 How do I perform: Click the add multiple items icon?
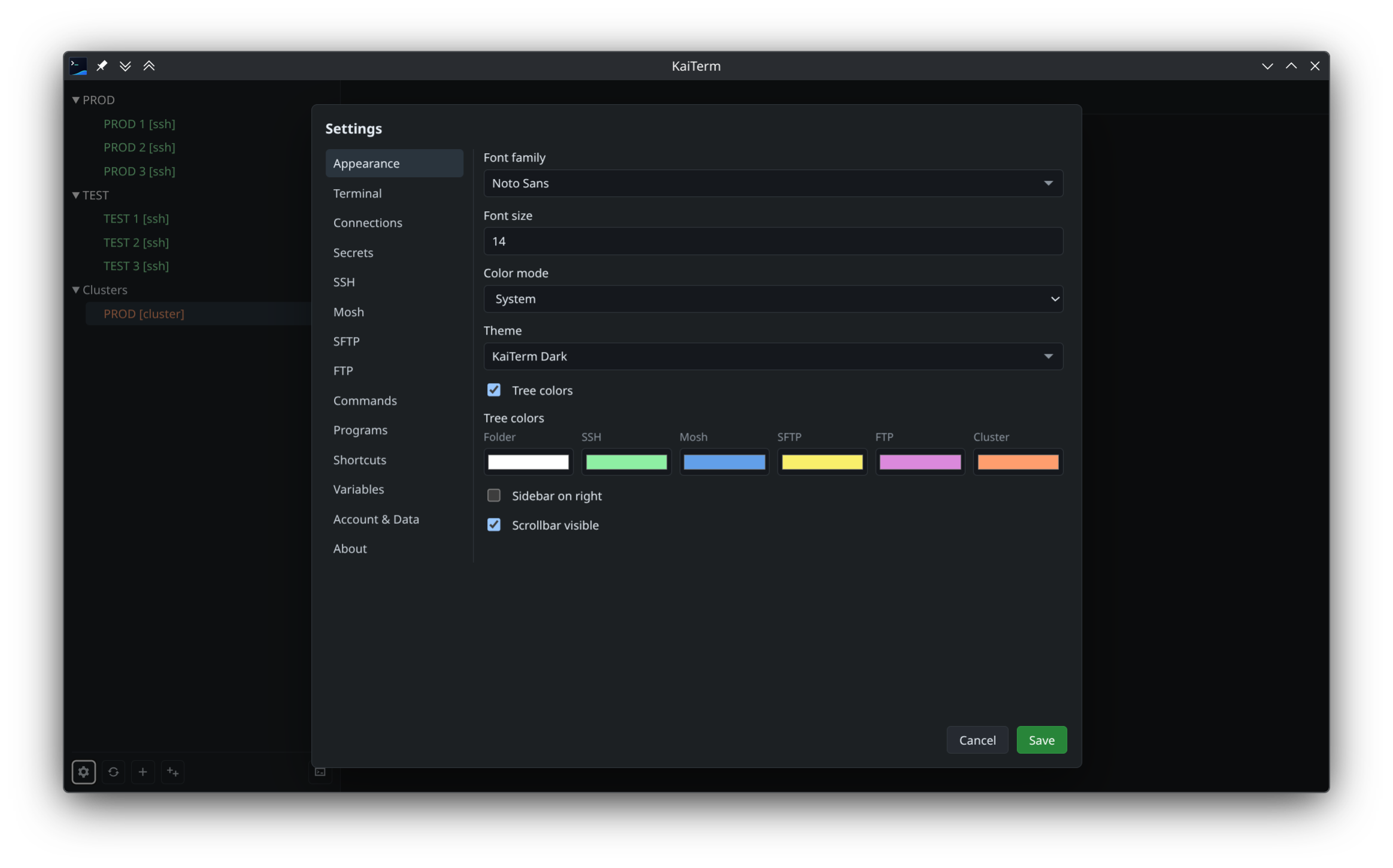point(172,772)
